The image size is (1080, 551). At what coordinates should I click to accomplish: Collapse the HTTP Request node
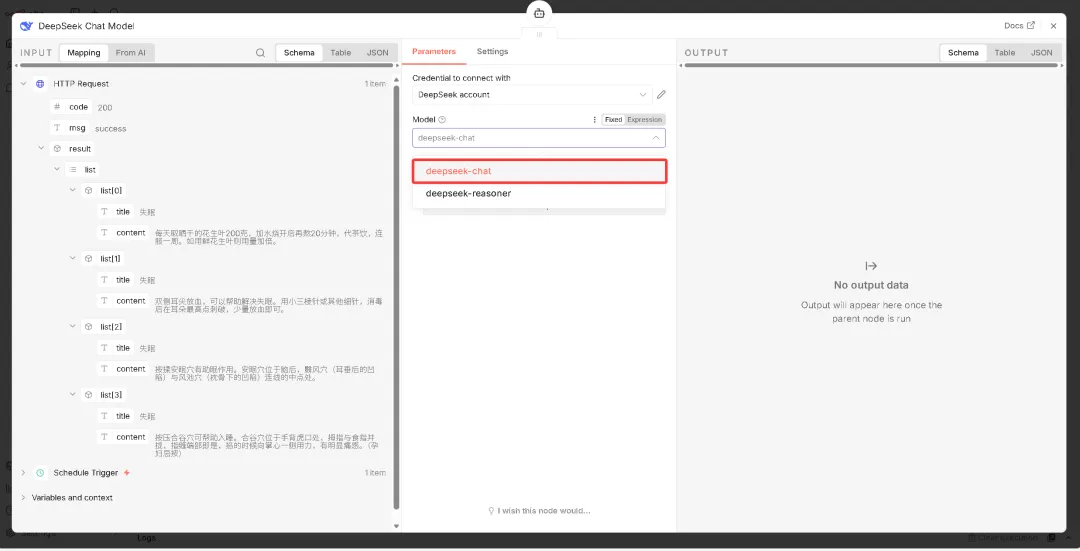[x=23, y=83]
